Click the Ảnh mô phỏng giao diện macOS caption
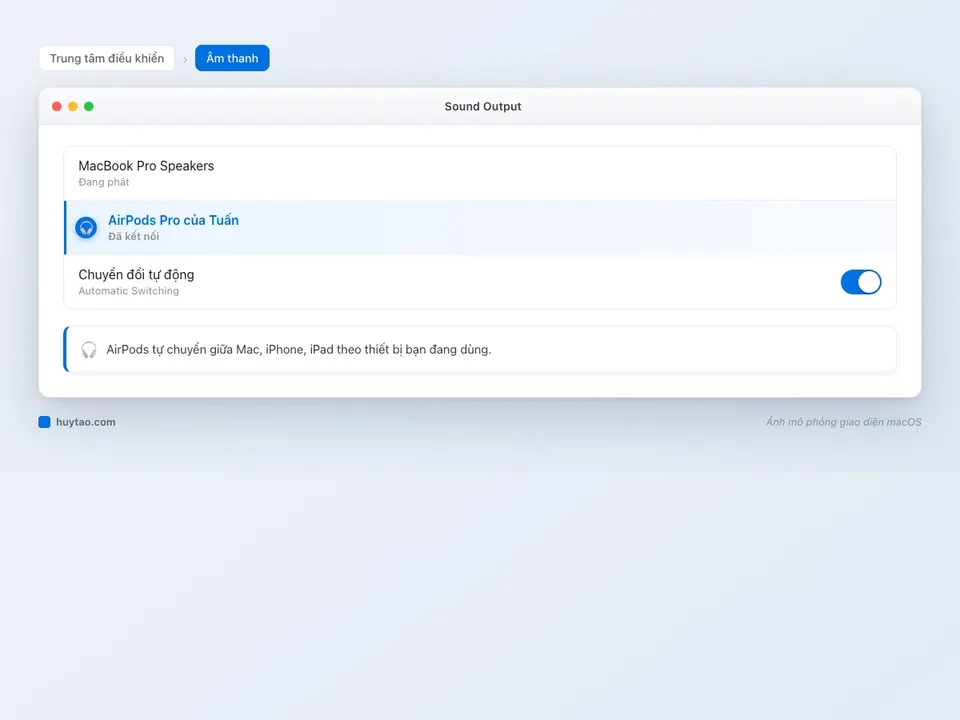The height and width of the screenshot is (720, 960). [843, 422]
